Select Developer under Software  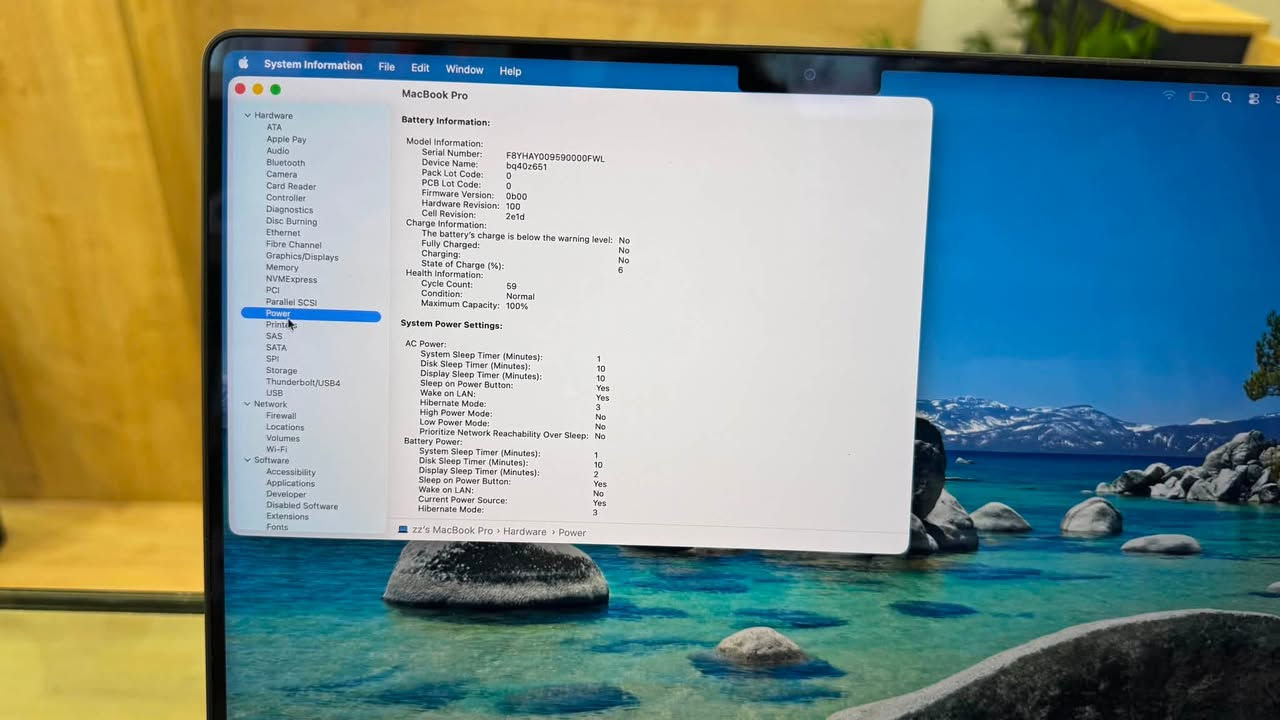286,494
